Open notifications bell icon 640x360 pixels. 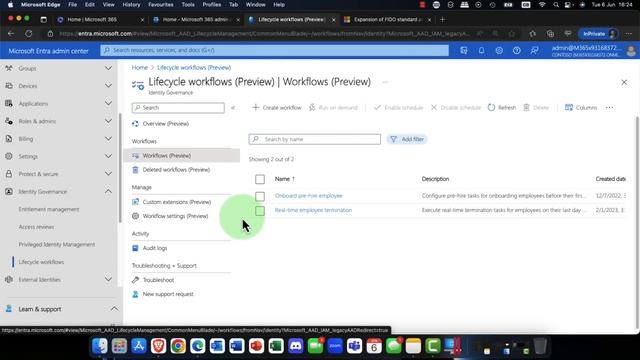pos(481,50)
